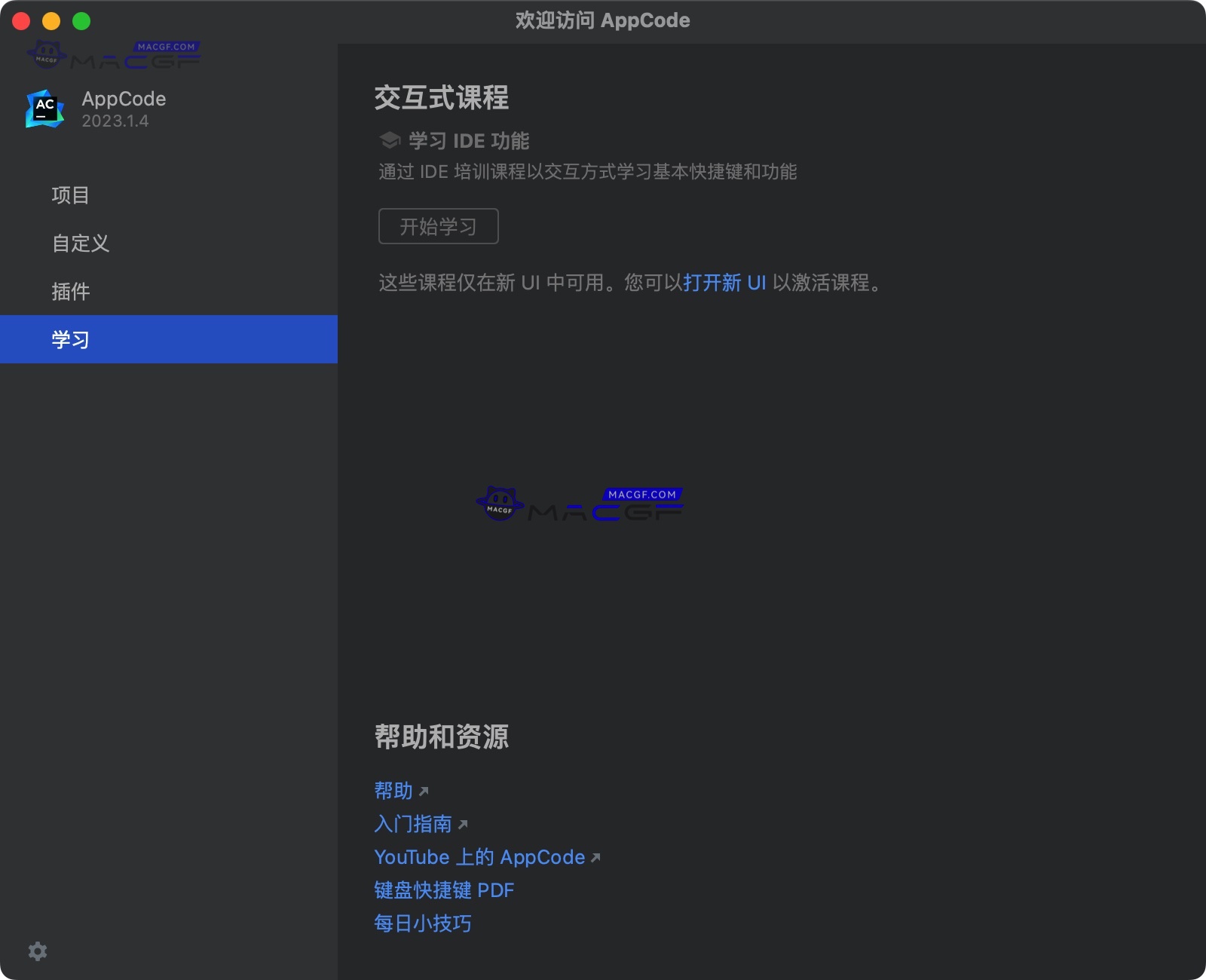Open the settings gear at bottom left
The height and width of the screenshot is (980, 1206).
37,951
